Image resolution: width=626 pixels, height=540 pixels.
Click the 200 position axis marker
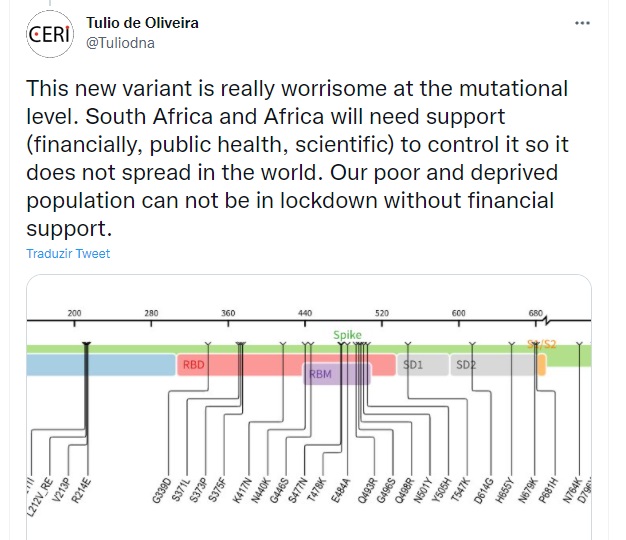tap(75, 313)
